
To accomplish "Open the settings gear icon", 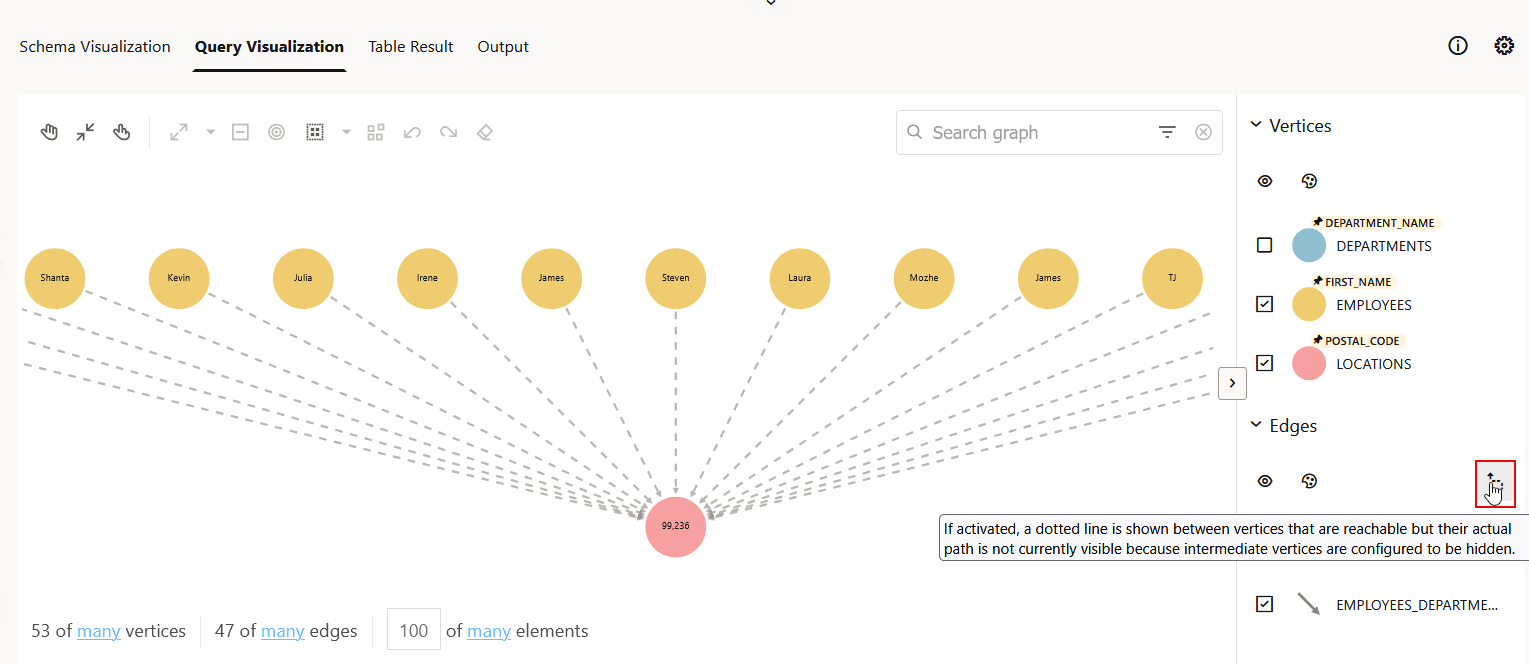I will [x=1504, y=45].
